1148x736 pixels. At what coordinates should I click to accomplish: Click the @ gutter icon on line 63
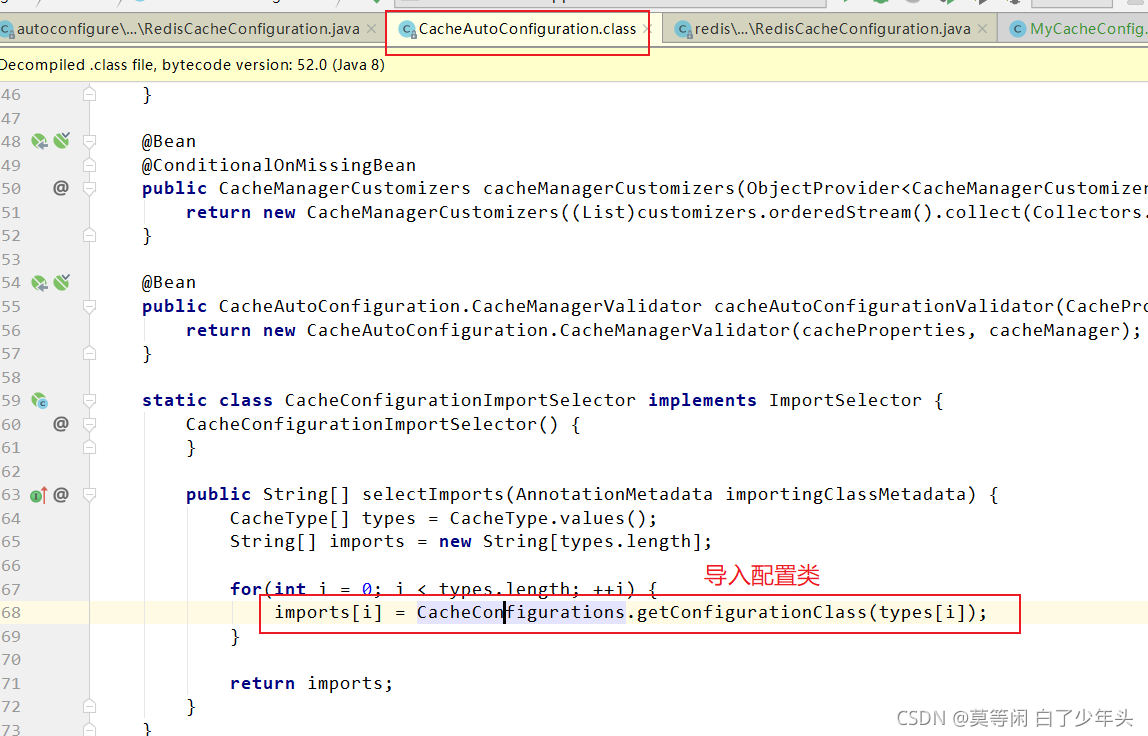pos(61,495)
